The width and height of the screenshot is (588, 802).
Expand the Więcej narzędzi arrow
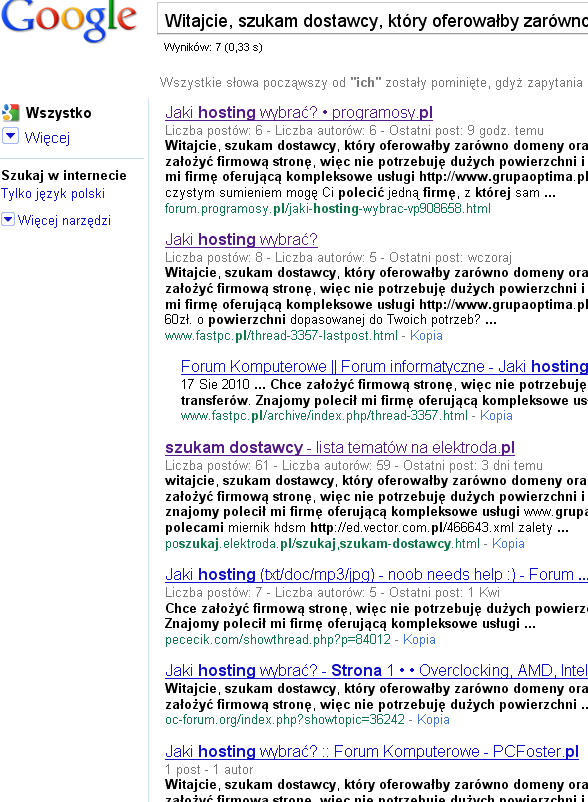tap(8, 219)
